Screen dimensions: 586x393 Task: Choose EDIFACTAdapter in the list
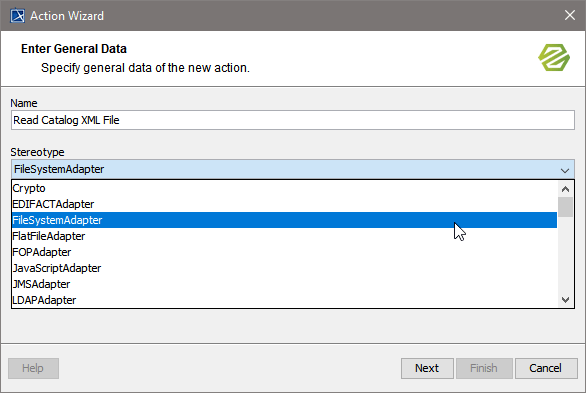pyautogui.click(x=284, y=204)
